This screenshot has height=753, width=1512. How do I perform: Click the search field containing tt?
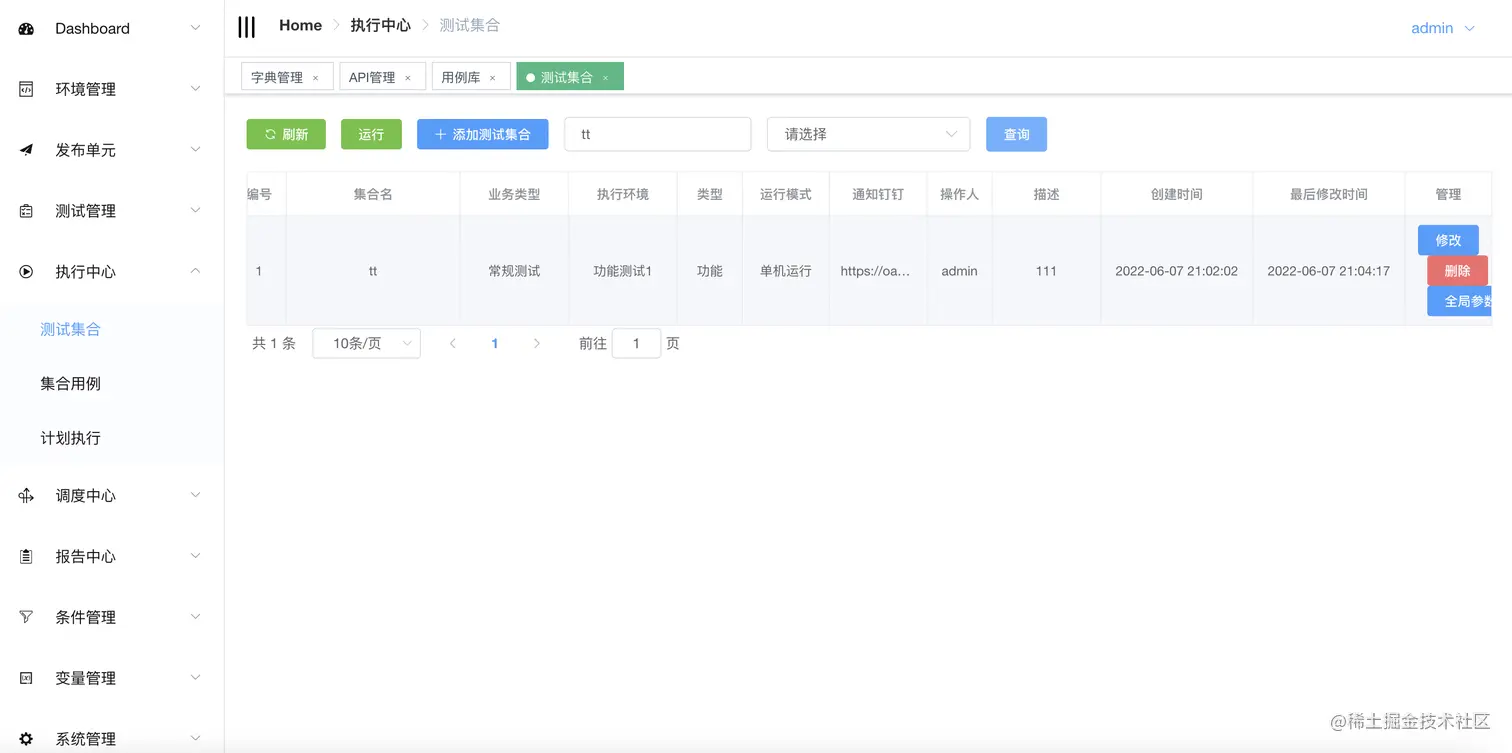coord(658,134)
